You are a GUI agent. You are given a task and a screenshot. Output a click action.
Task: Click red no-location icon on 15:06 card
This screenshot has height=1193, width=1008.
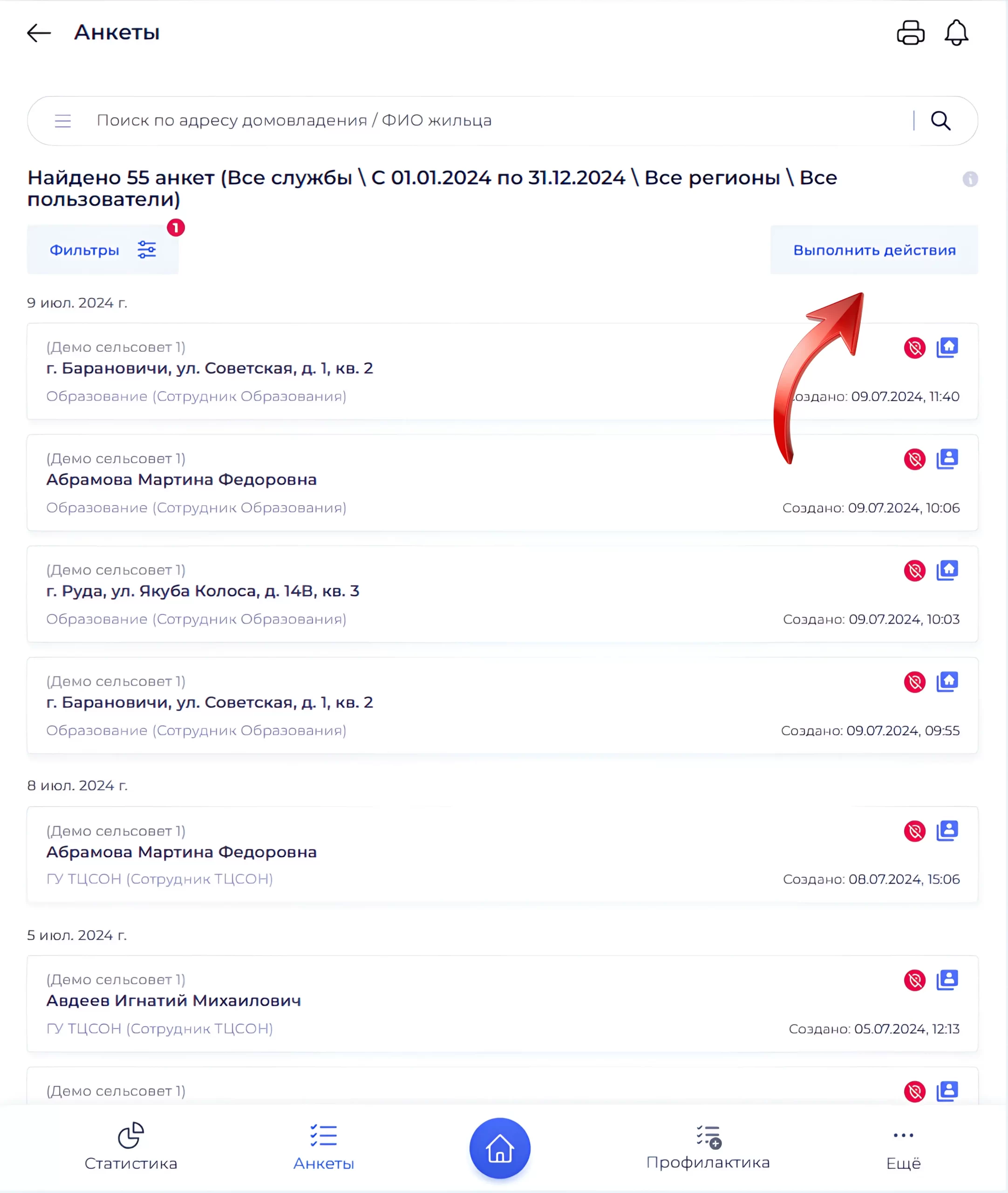(914, 831)
